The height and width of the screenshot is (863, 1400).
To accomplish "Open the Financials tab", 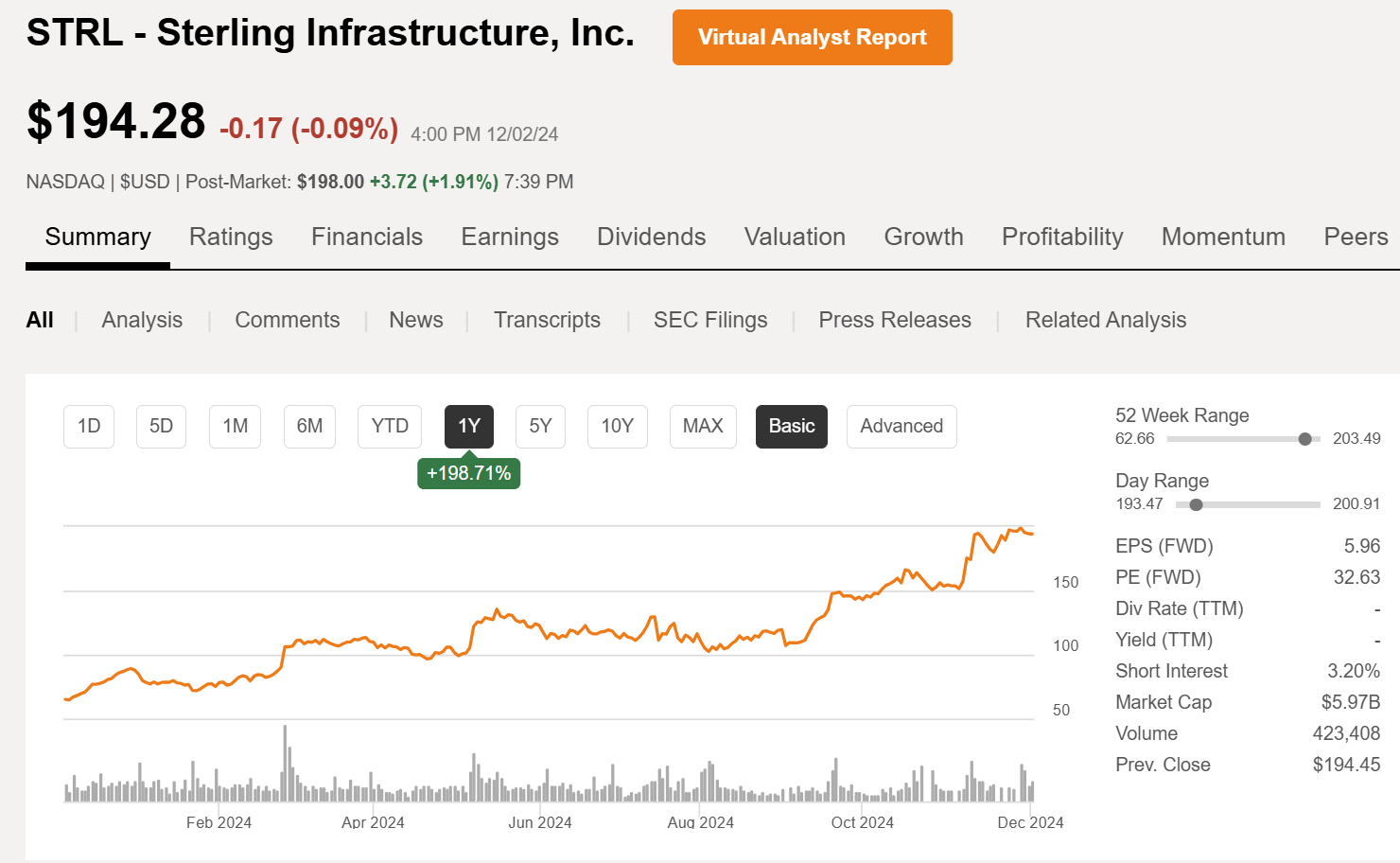I will click(x=367, y=237).
